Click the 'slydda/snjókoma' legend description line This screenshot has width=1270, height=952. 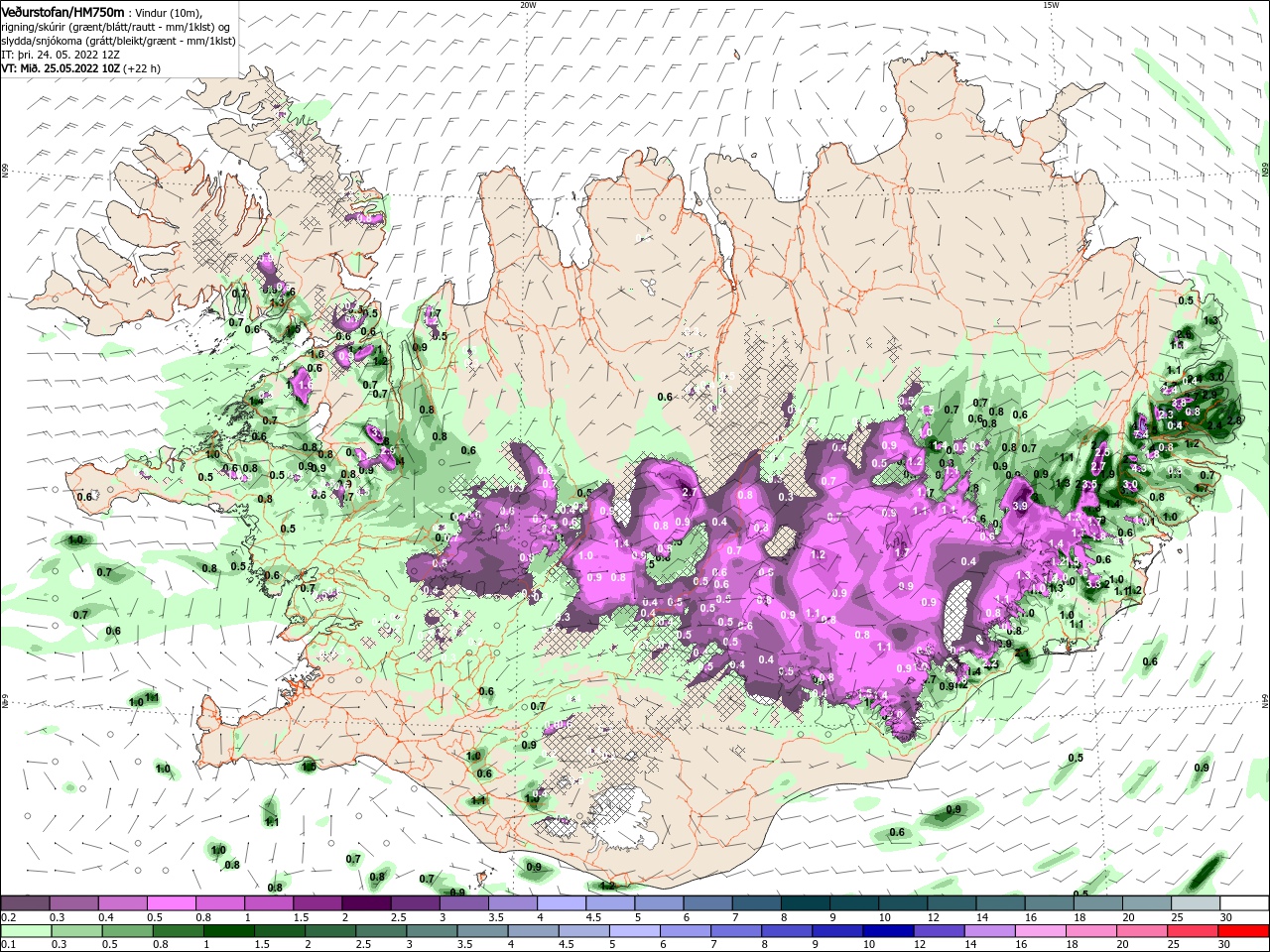[x=118, y=41]
